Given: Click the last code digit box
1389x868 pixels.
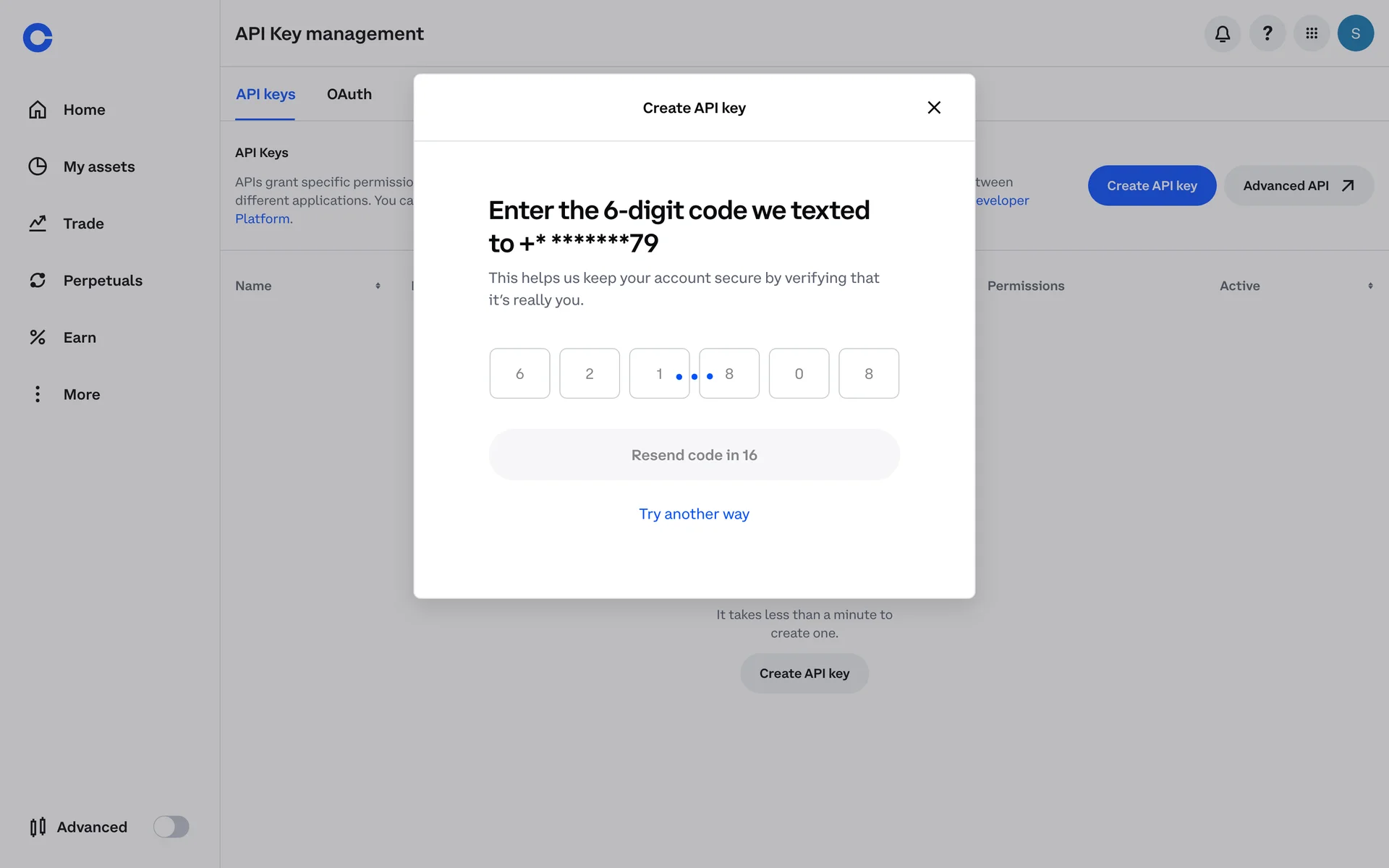Looking at the screenshot, I should [x=868, y=373].
